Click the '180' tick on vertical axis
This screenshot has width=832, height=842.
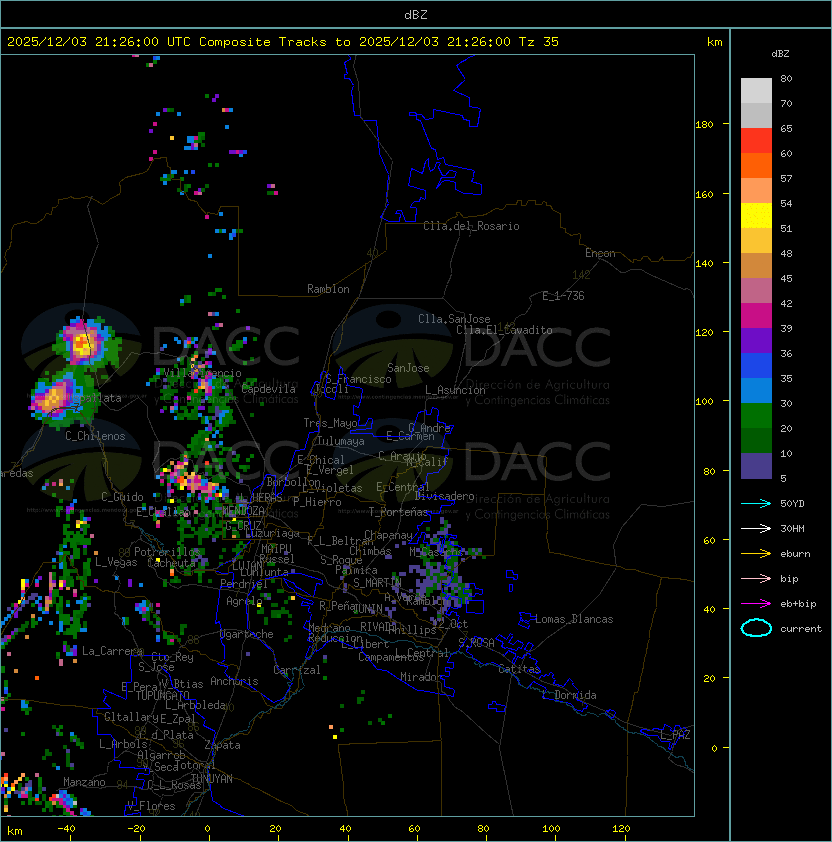pyautogui.click(x=704, y=125)
